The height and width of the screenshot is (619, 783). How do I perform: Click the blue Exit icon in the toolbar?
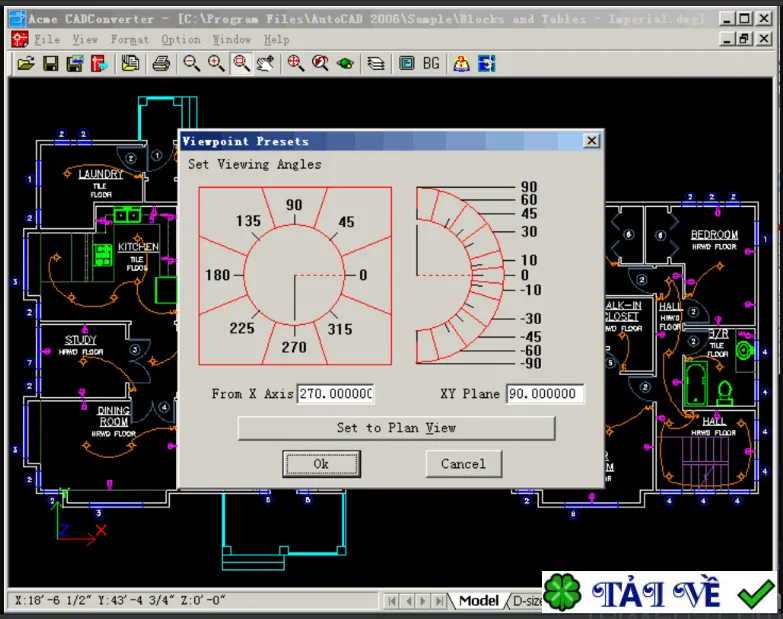[x=486, y=63]
